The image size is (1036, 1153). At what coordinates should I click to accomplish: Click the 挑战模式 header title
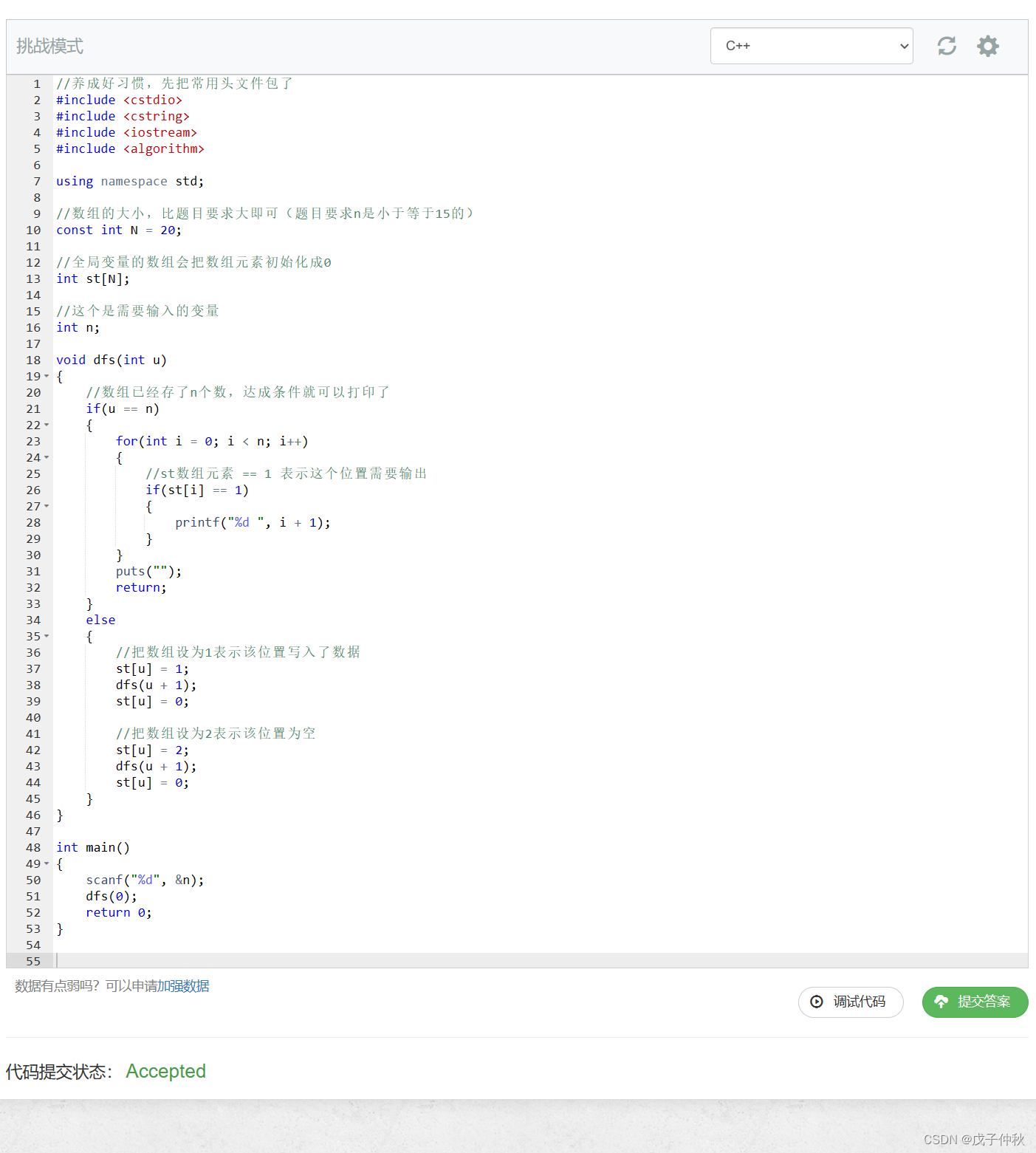tap(49, 46)
